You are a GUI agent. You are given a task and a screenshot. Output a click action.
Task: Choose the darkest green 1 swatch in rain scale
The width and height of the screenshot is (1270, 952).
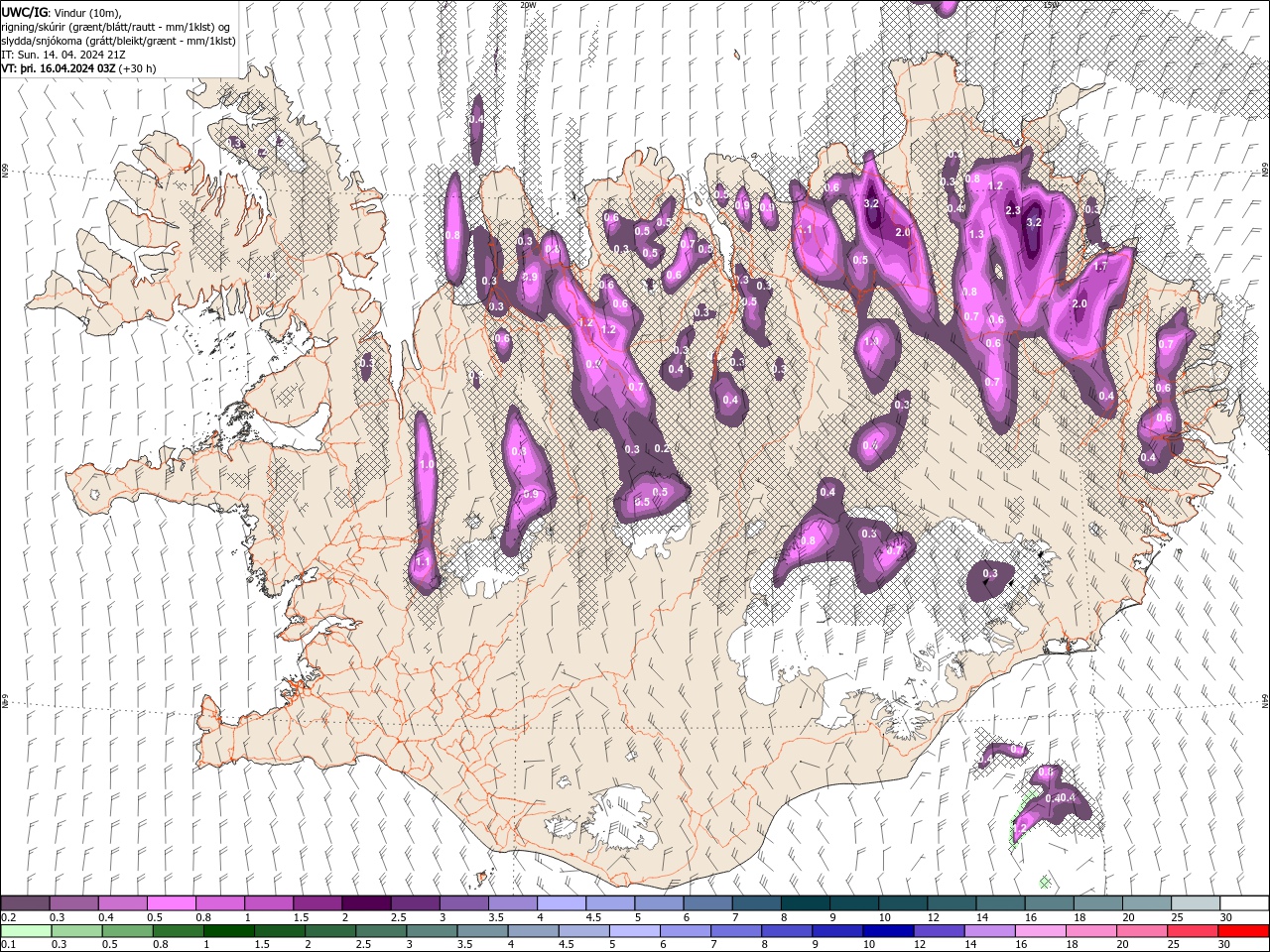click(228, 931)
